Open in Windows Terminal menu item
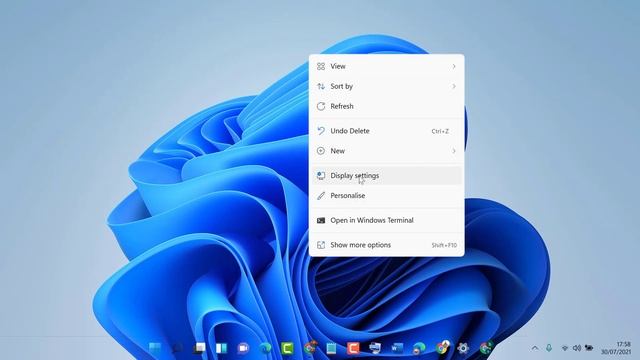This screenshot has width=640, height=360. tap(387, 220)
